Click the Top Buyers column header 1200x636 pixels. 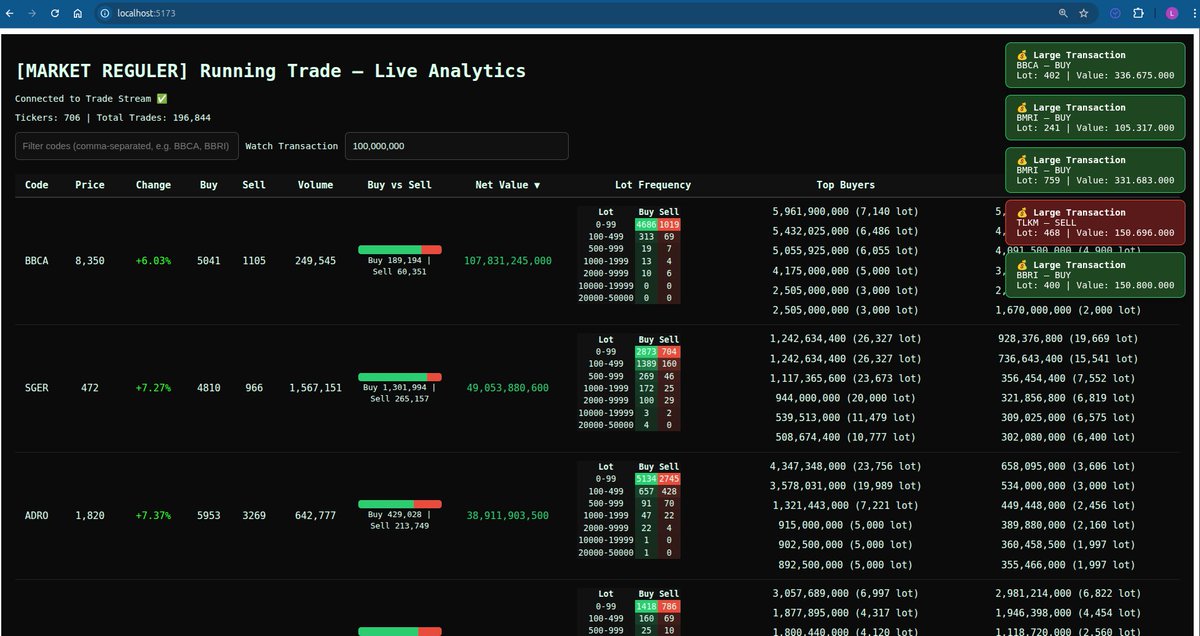pyautogui.click(x=846, y=185)
